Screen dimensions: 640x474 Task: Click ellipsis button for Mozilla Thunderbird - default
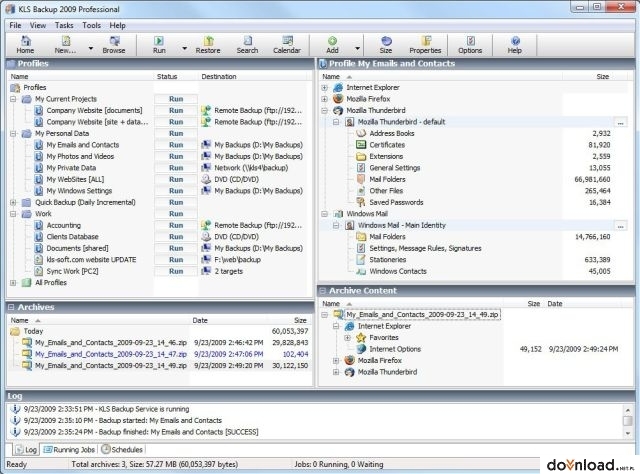click(620, 122)
